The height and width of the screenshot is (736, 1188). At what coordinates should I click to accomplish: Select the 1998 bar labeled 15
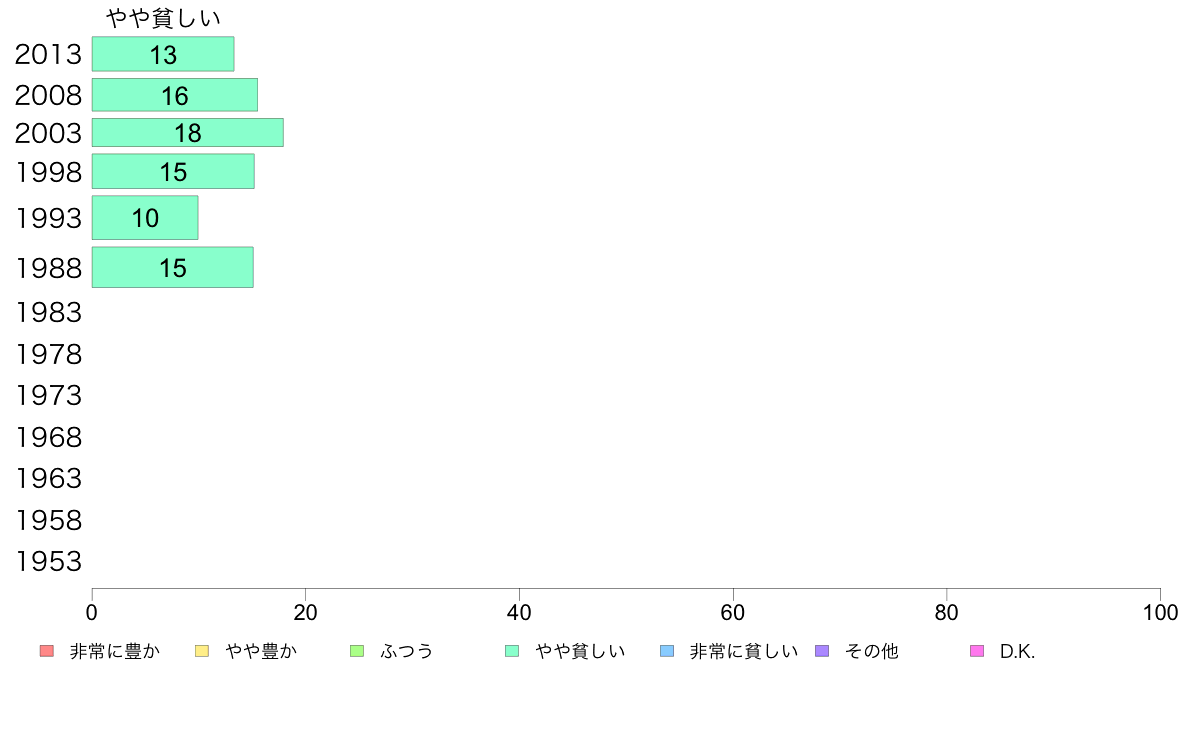click(x=174, y=171)
